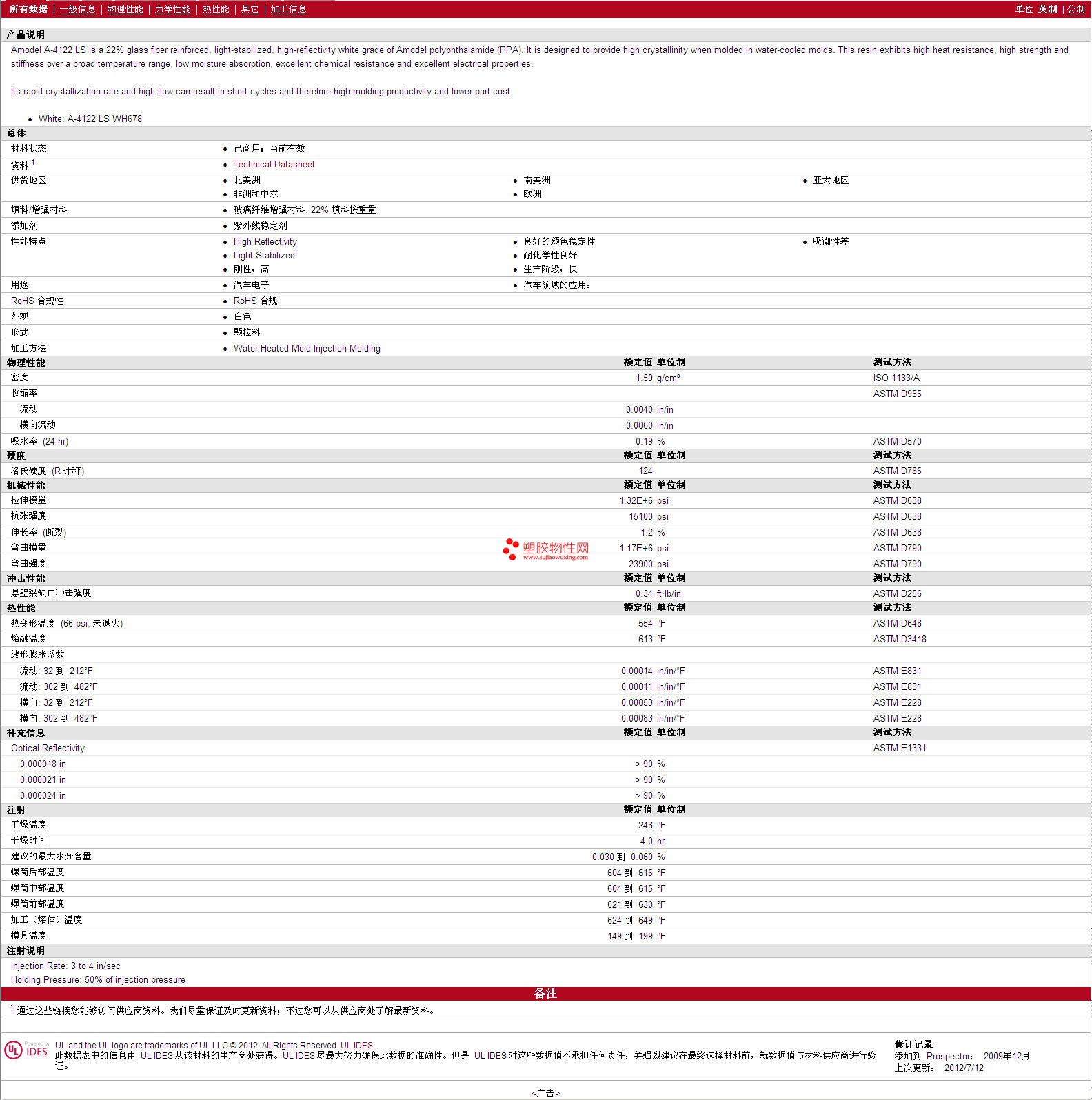Screen dimensions: 1092x1100
Task: Choose 英制 units
Action: click(1047, 9)
